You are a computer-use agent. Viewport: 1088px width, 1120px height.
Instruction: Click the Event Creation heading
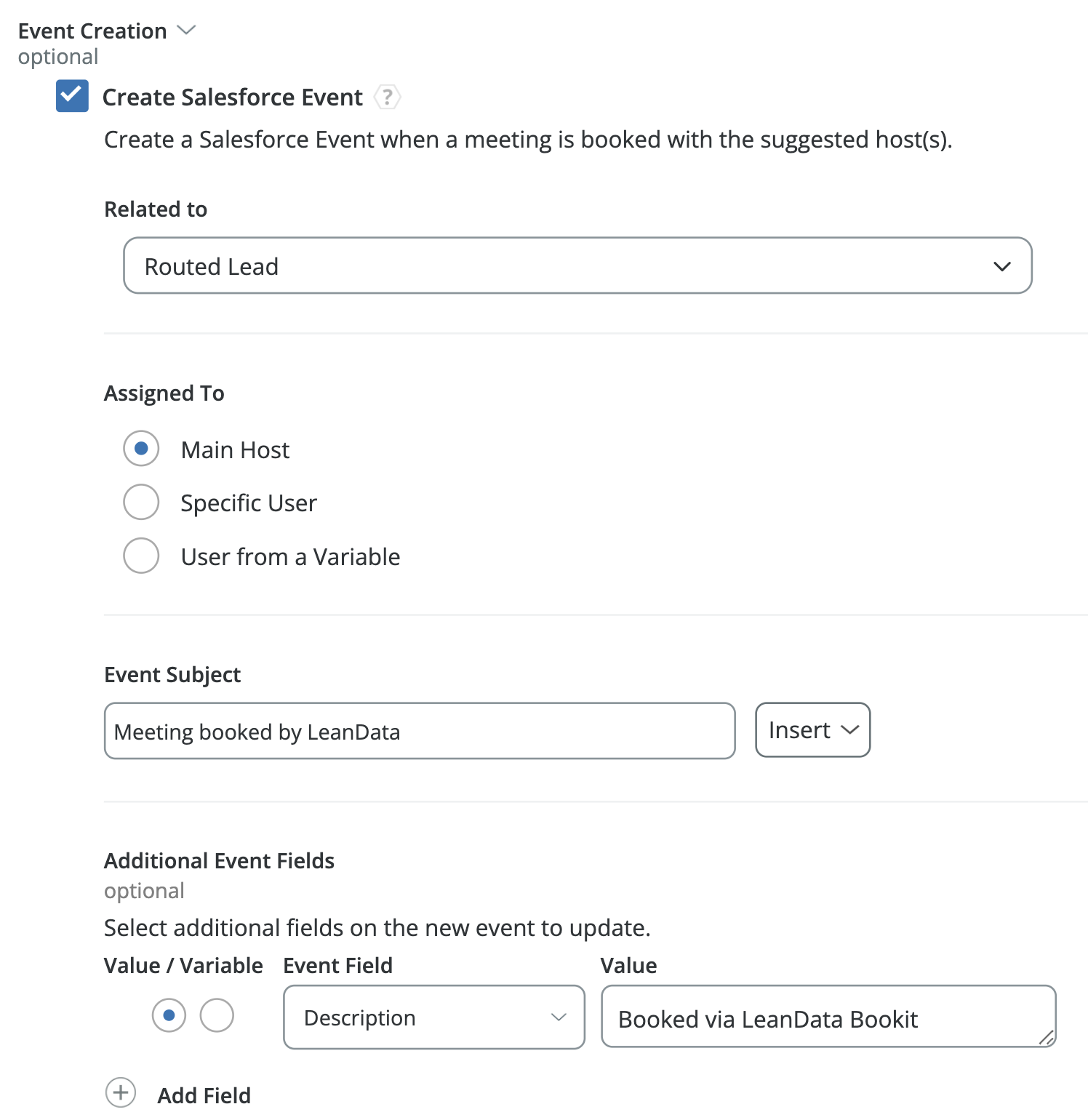(x=92, y=31)
